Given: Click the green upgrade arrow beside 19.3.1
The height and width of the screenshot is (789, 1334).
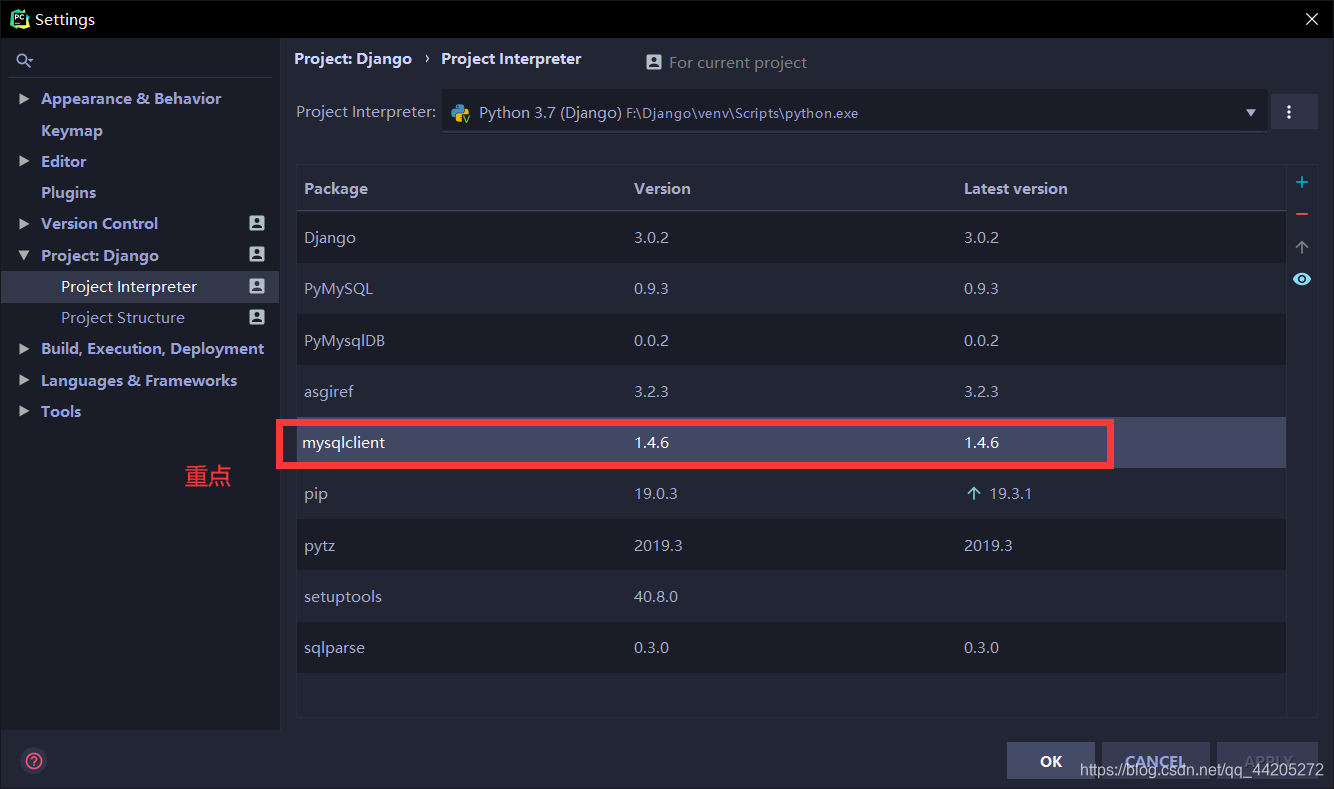Looking at the screenshot, I should pos(973,494).
